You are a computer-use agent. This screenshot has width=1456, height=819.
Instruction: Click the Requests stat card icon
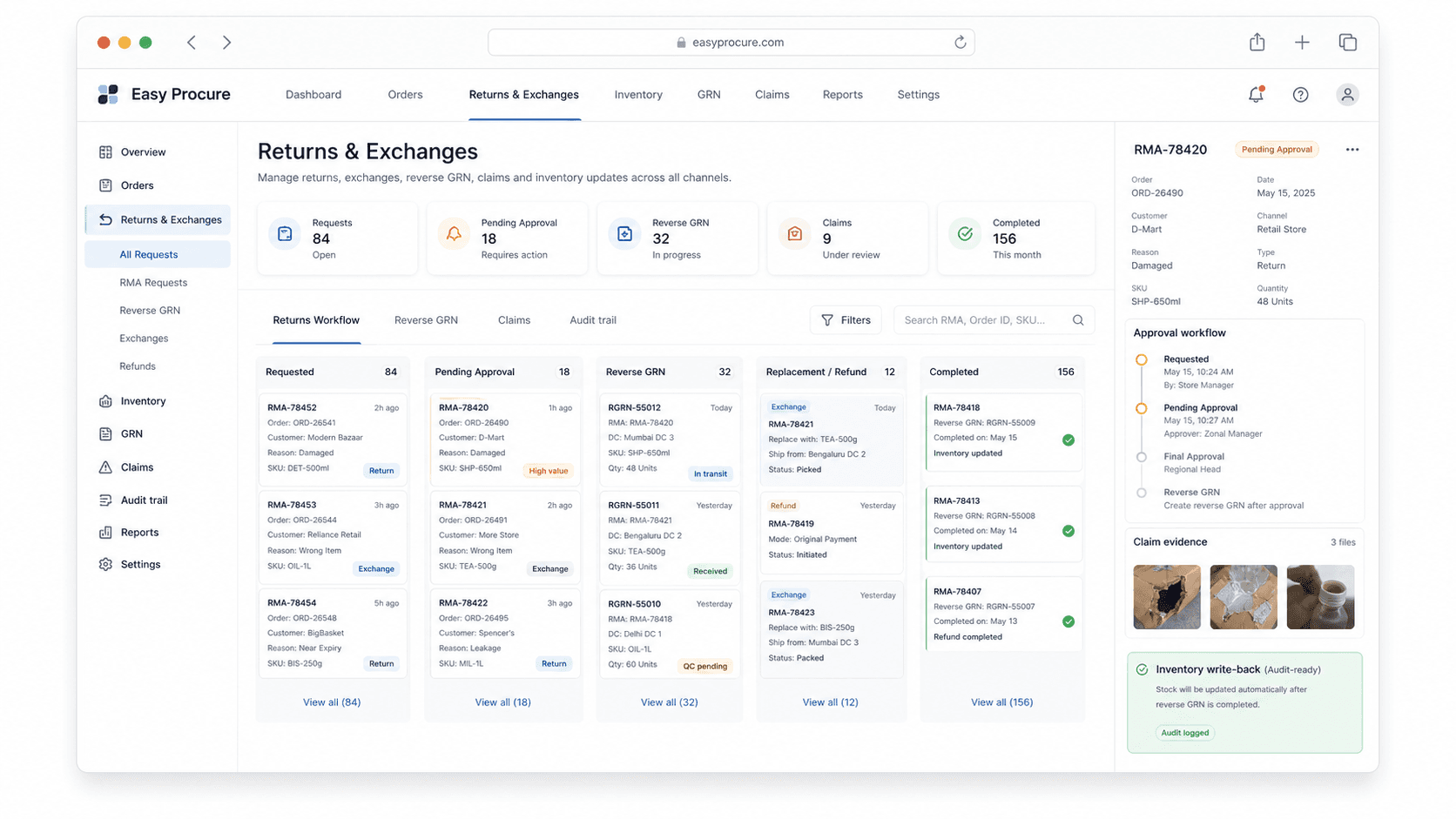[285, 234]
